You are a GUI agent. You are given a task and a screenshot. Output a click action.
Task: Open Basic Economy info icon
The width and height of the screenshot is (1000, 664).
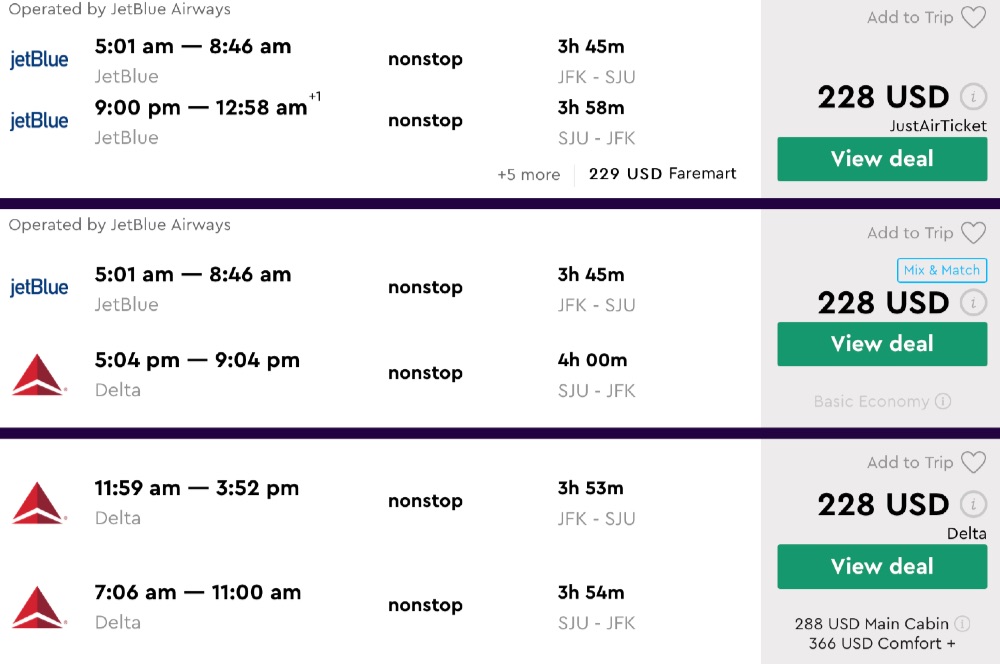pyautogui.click(x=942, y=402)
